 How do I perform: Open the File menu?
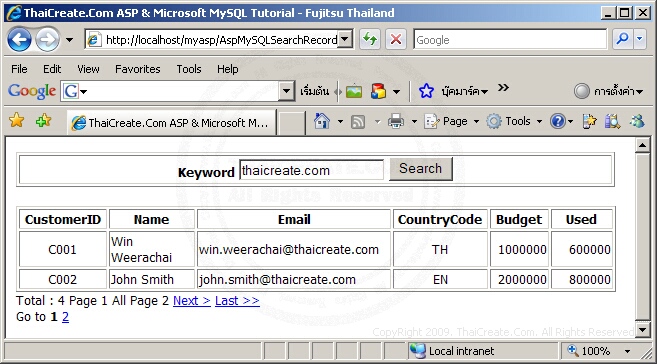(x=19, y=69)
